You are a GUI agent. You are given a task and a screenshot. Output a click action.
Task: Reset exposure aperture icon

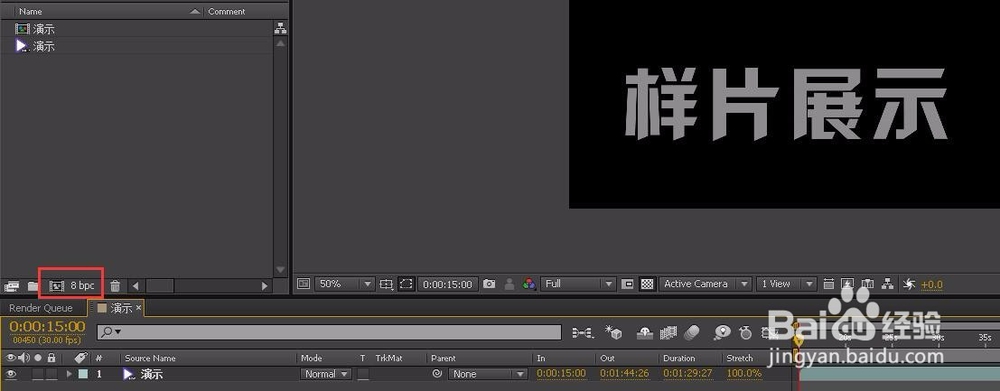909,284
